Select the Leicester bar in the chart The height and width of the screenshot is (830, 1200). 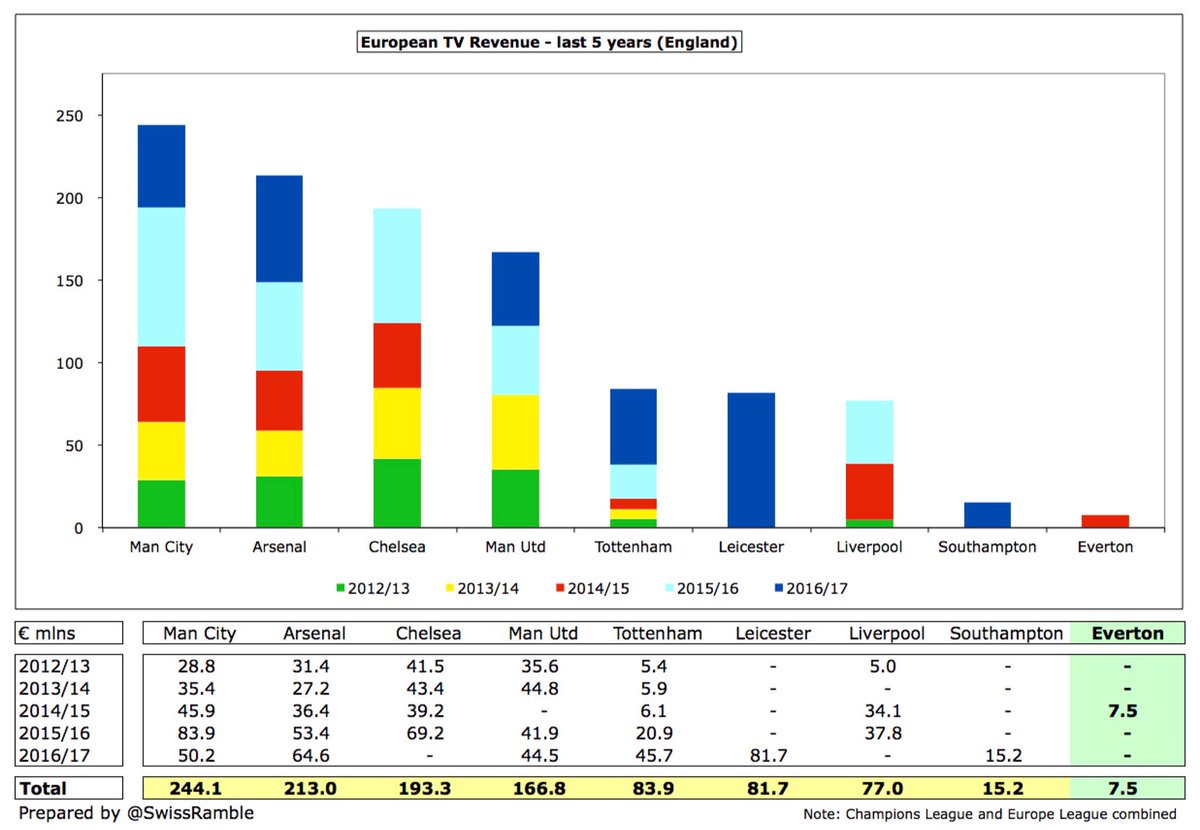751,460
